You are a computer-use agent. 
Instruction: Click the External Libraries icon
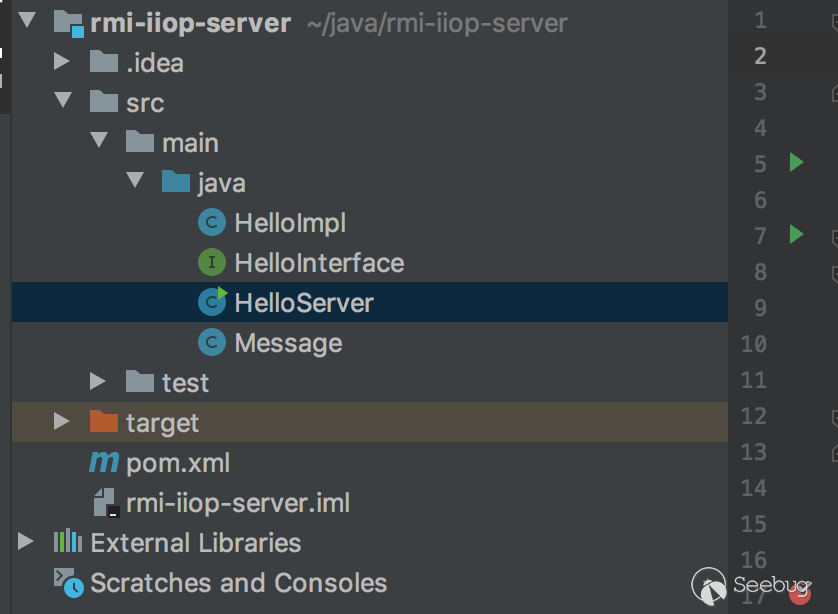[67, 543]
